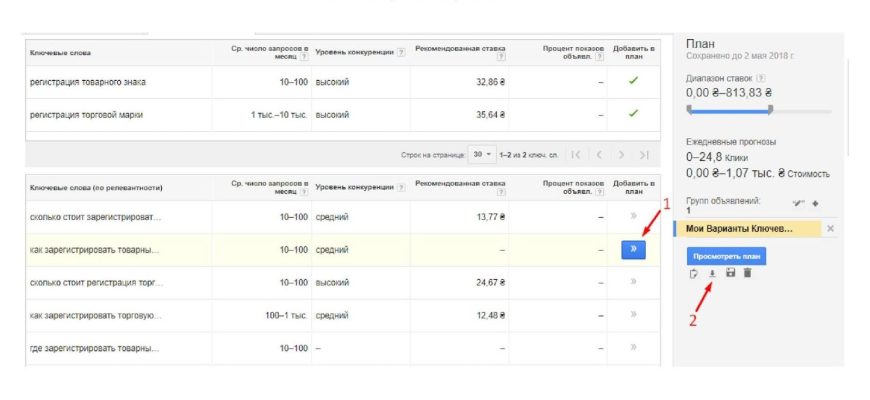Add 'как зарегистрировать торговую...' keyword to plan
Image resolution: width=870 pixels, height=400 pixels.
point(632,315)
